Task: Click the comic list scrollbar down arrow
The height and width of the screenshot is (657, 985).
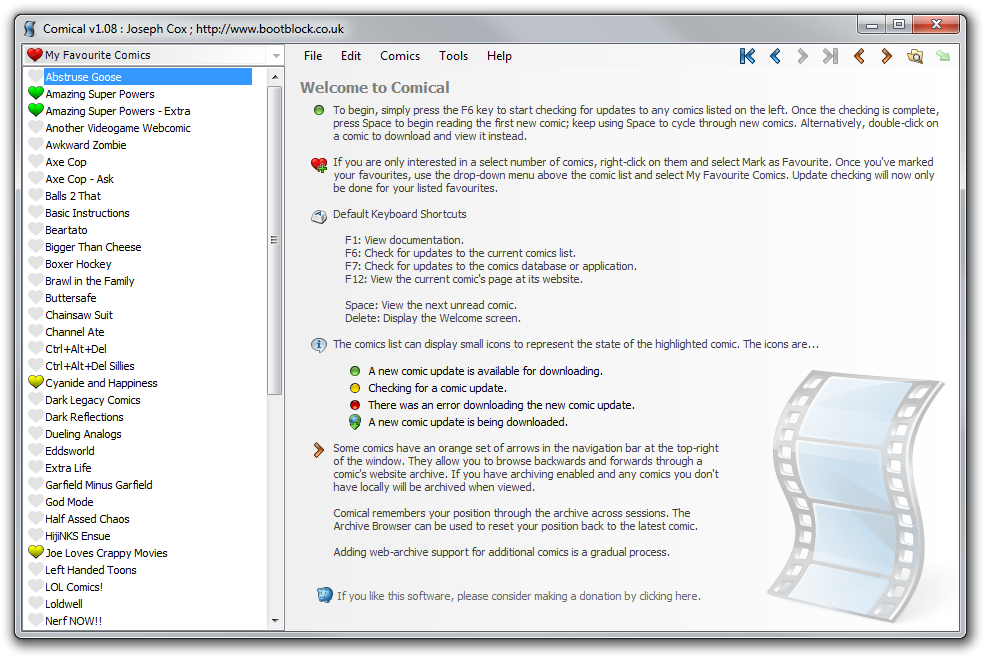Action: pyautogui.click(x=276, y=621)
